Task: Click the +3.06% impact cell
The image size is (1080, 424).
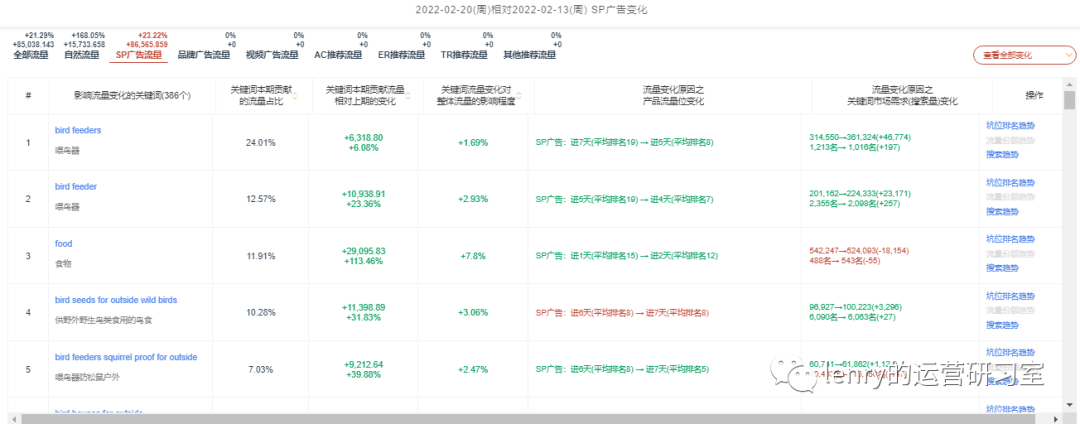Action: point(472,312)
